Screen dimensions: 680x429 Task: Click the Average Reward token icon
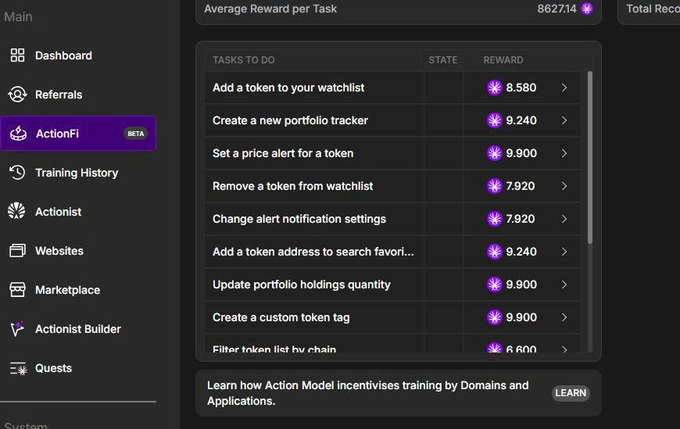click(587, 8)
